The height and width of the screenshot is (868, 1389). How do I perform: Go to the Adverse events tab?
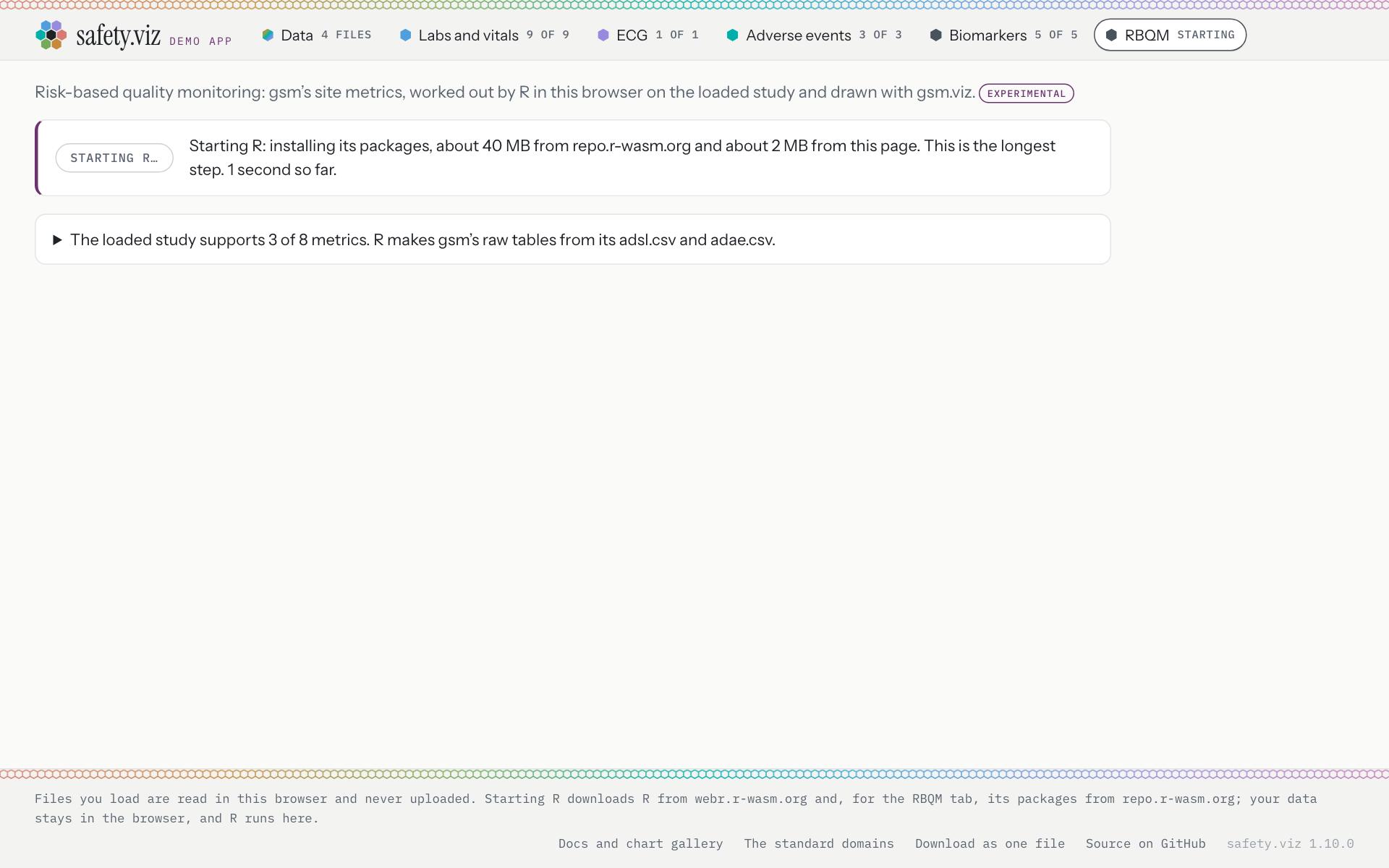click(815, 35)
